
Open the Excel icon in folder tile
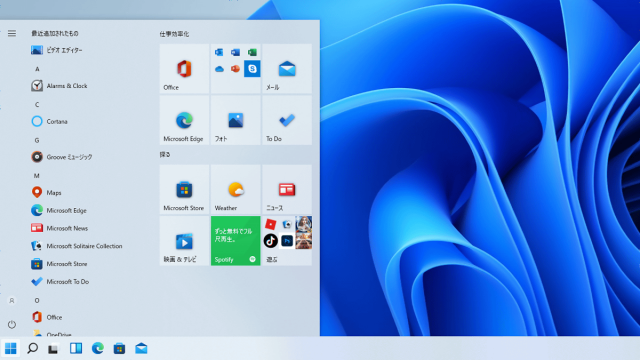252,52
